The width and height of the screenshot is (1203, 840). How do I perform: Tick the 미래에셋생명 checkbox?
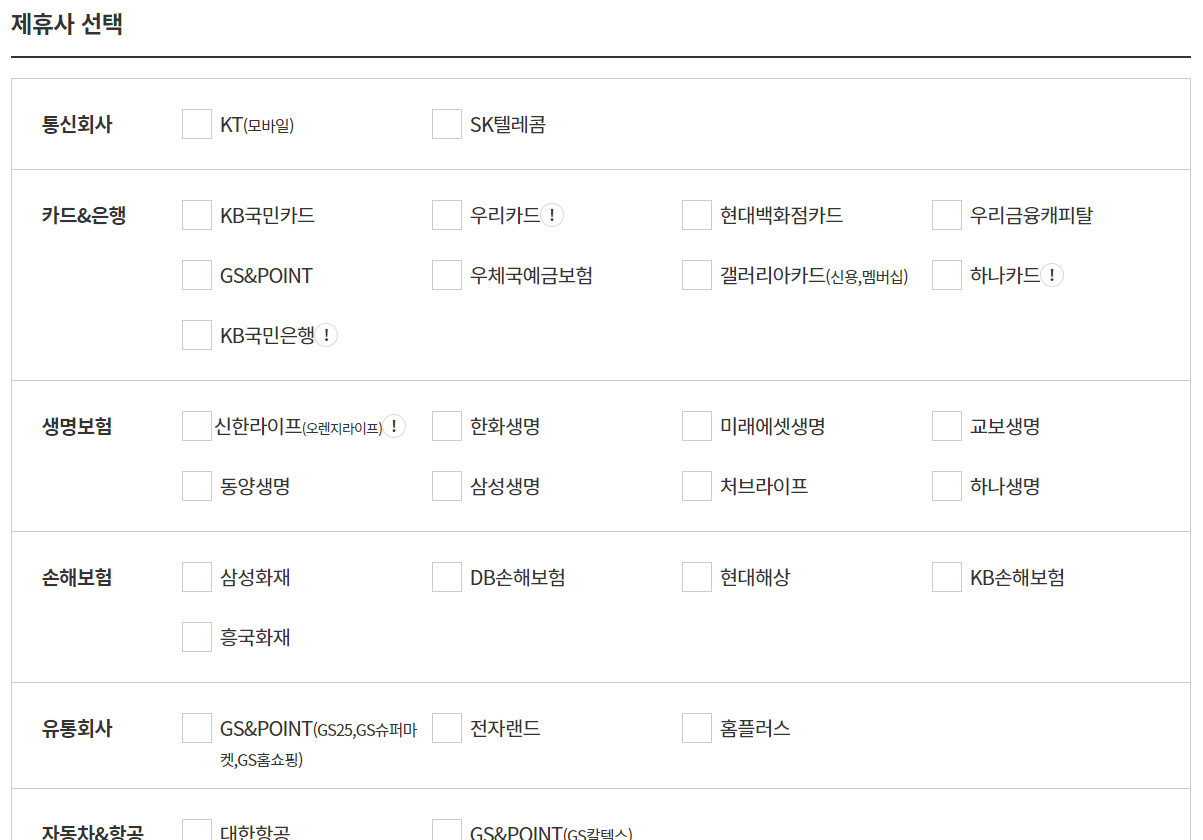coord(697,426)
